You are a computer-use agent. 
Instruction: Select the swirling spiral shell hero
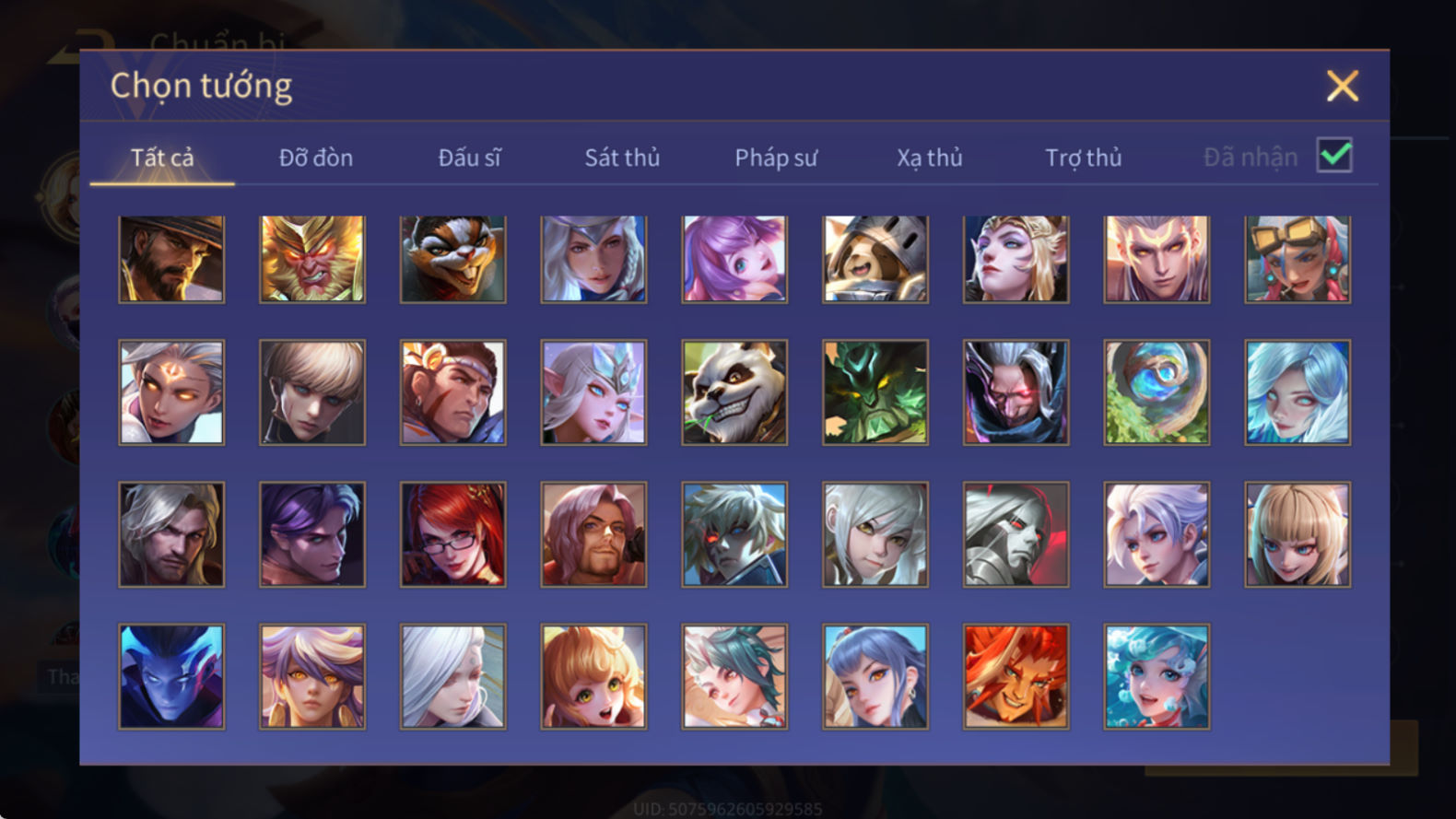[1157, 392]
